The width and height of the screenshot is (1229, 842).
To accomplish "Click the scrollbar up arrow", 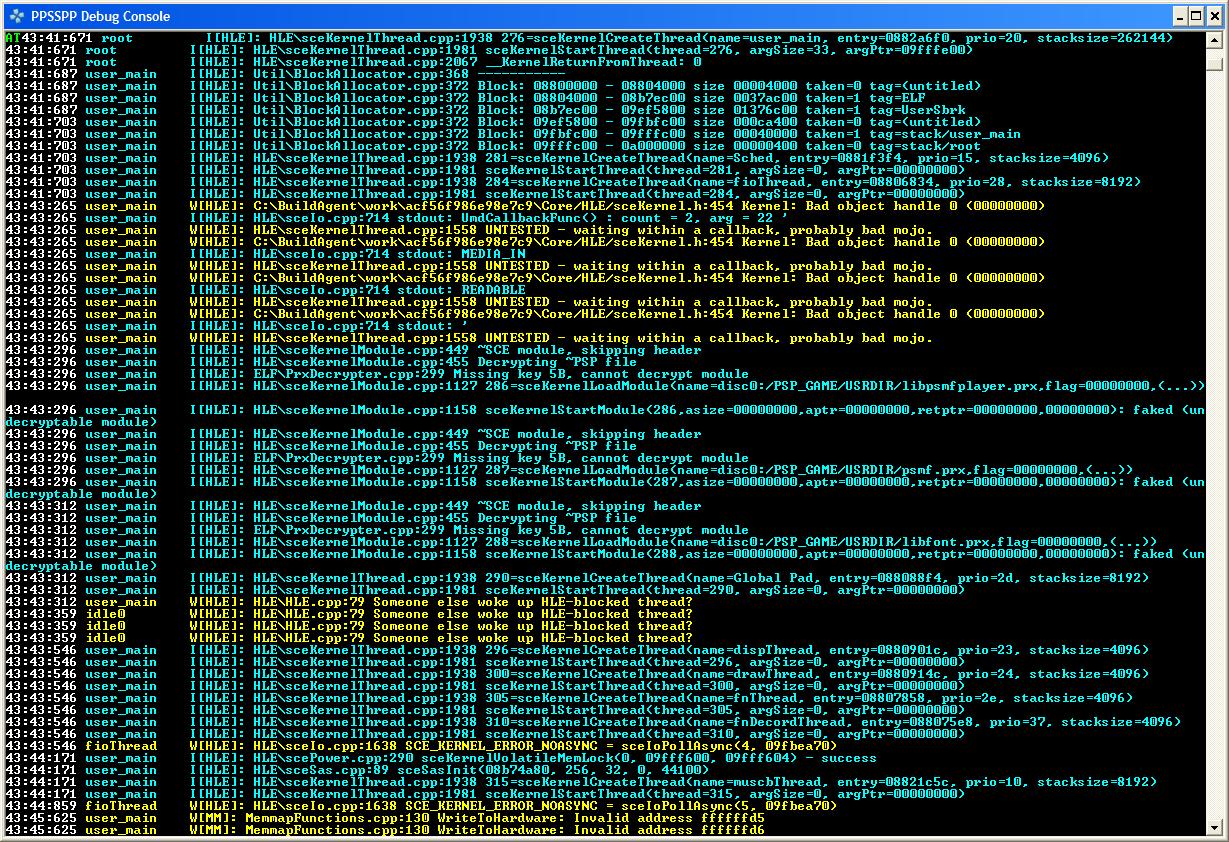I will tap(1214, 40).
